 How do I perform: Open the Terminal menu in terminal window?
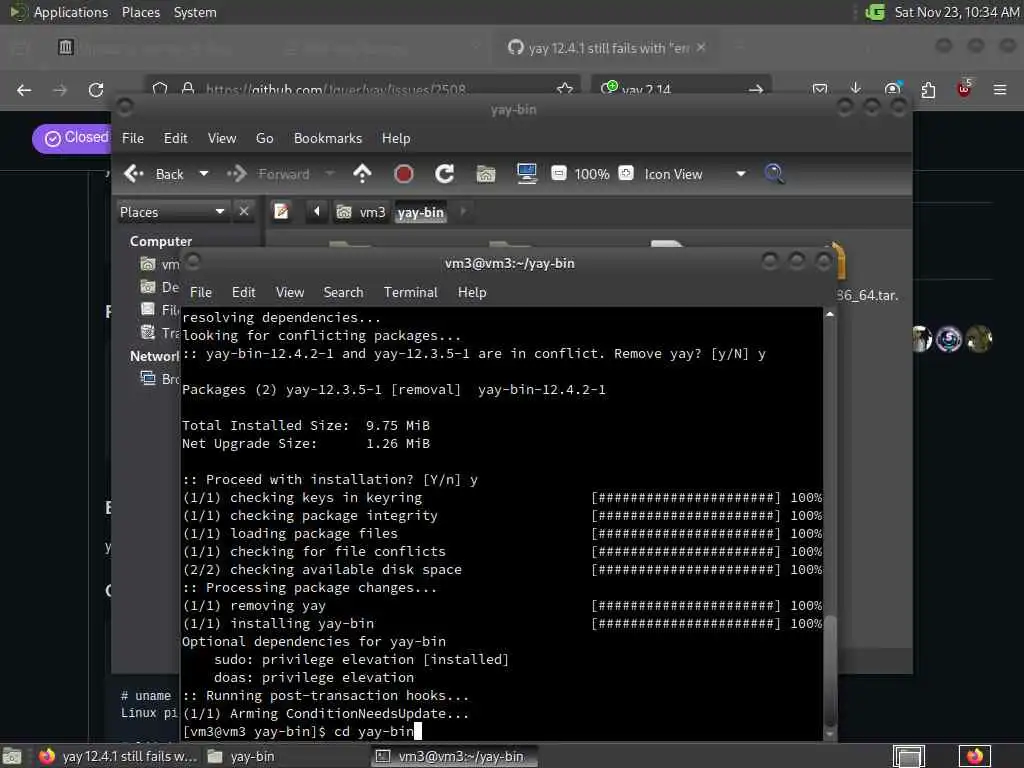point(411,293)
